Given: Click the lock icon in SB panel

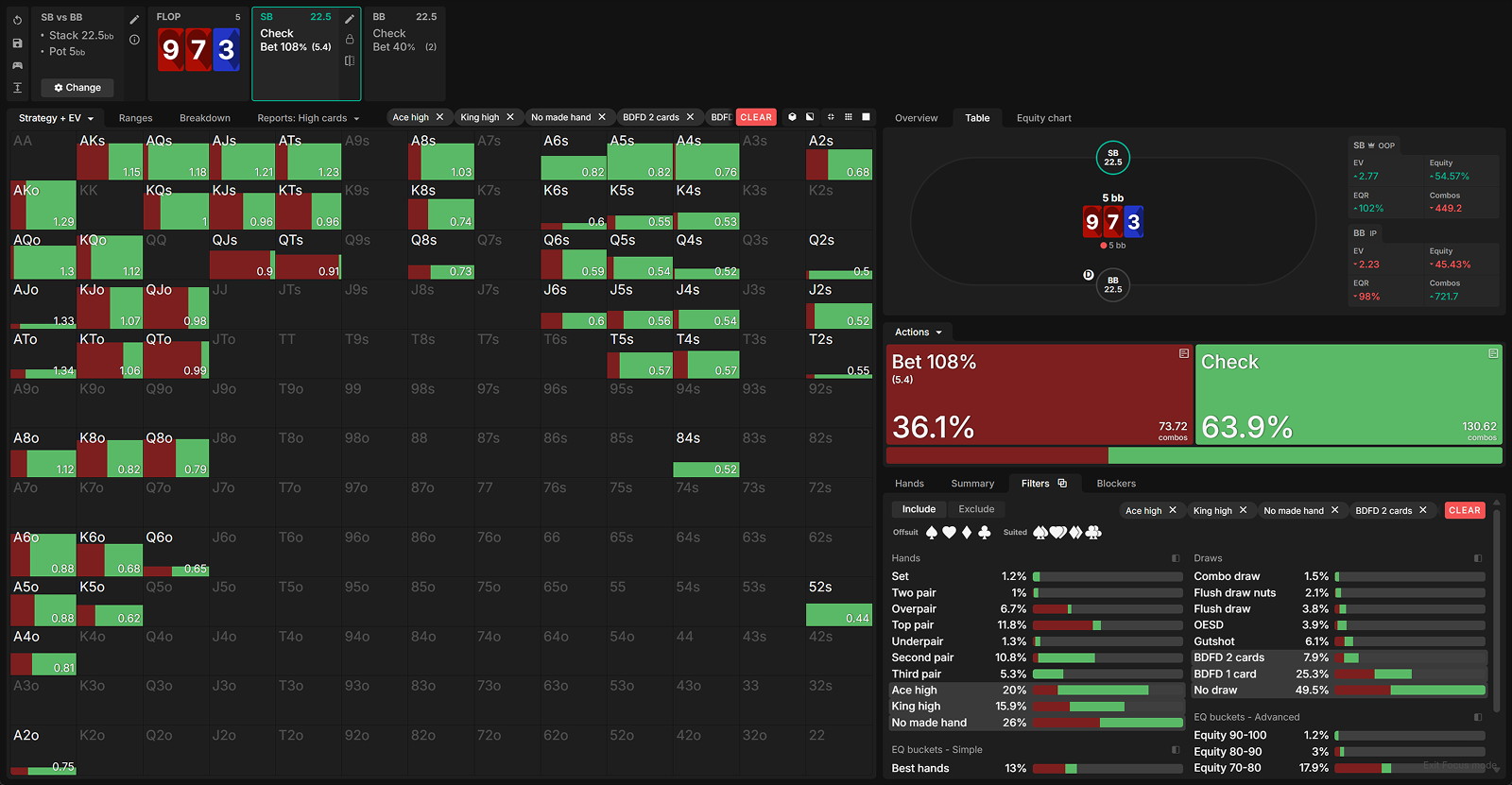Looking at the screenshot, I should pos(350,40).
